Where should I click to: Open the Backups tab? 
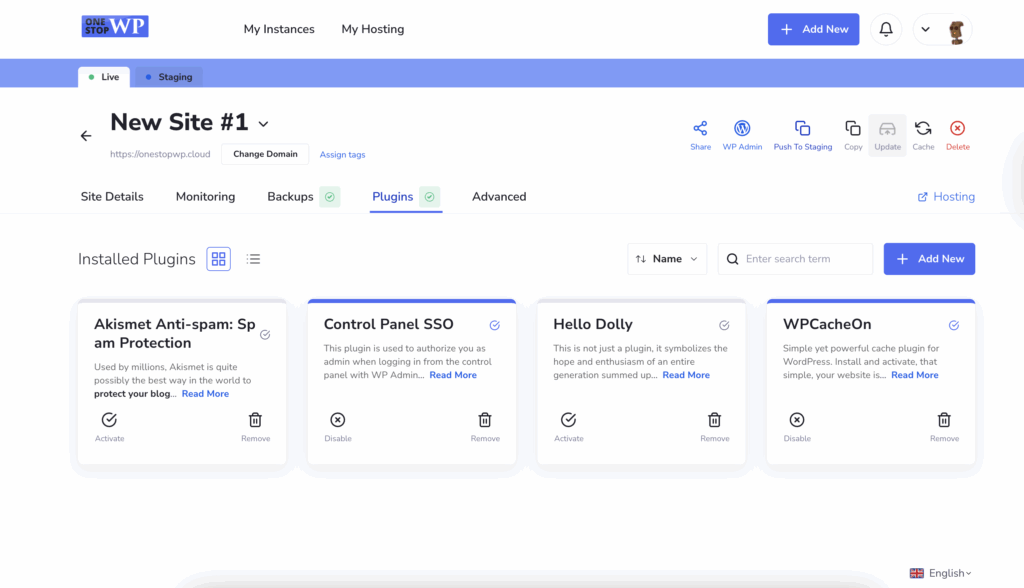click(x=290, y=197)
